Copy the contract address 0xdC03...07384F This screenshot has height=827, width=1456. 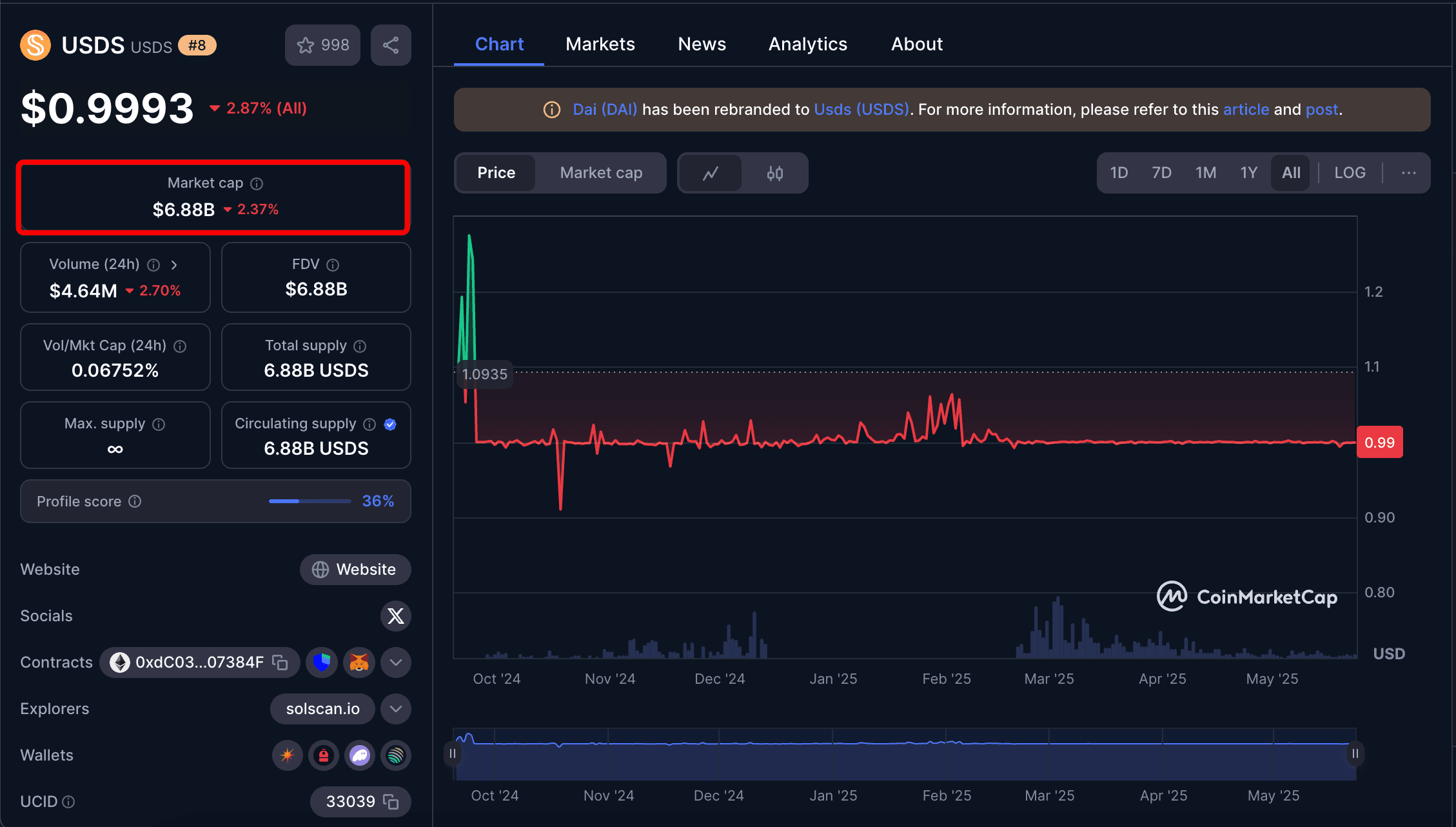point(280,663)
